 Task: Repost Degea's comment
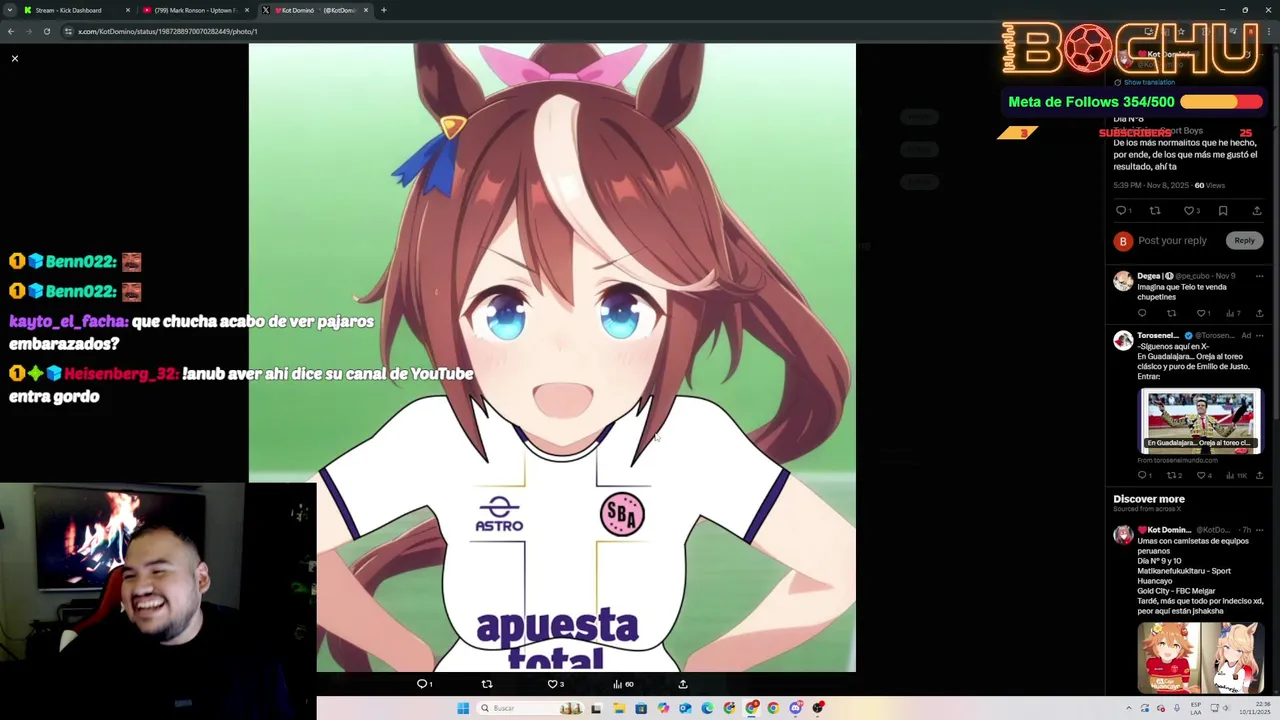pos(1172,313)
